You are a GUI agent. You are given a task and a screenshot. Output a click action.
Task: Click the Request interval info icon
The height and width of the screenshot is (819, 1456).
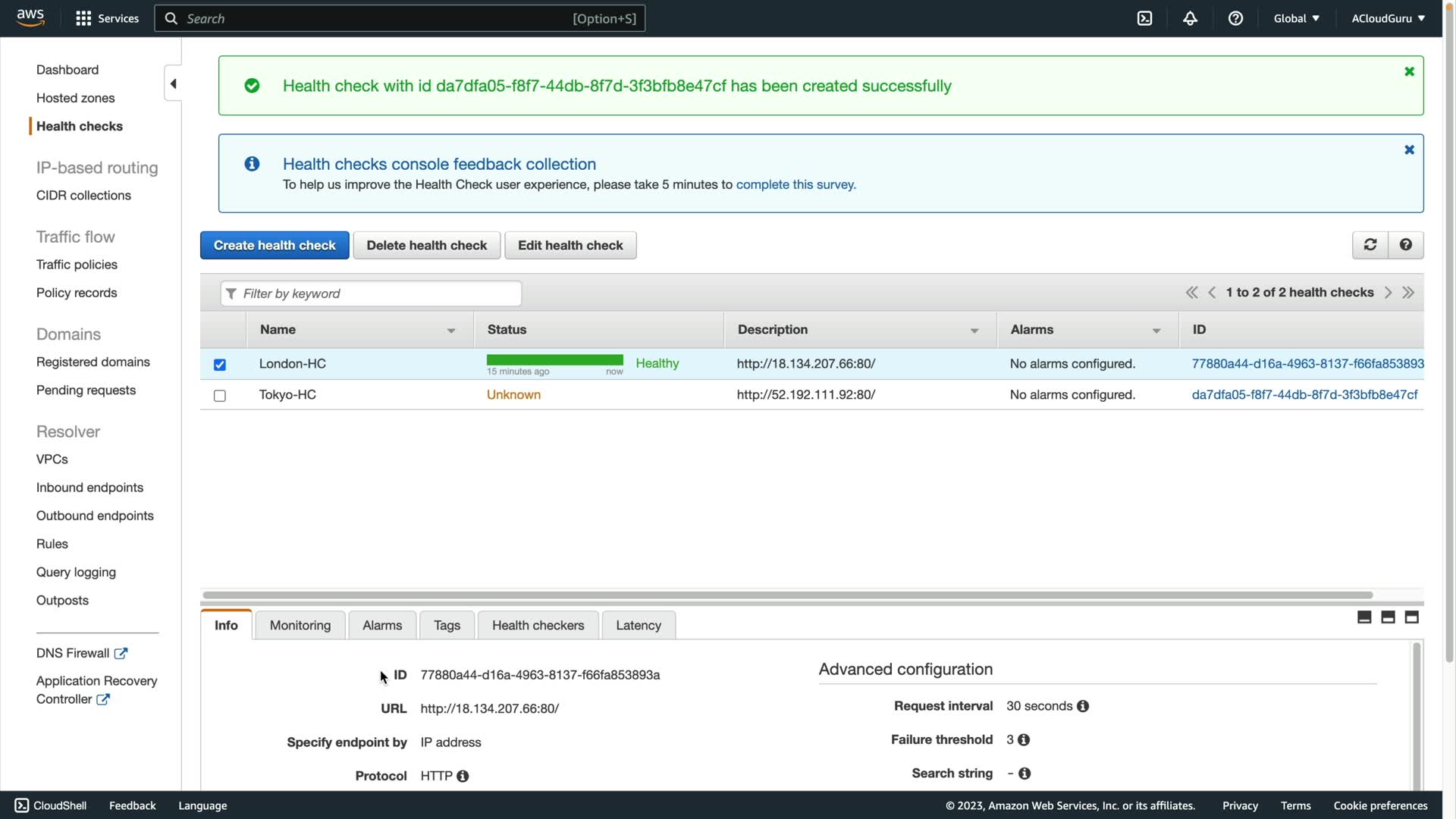[1083, 706]
